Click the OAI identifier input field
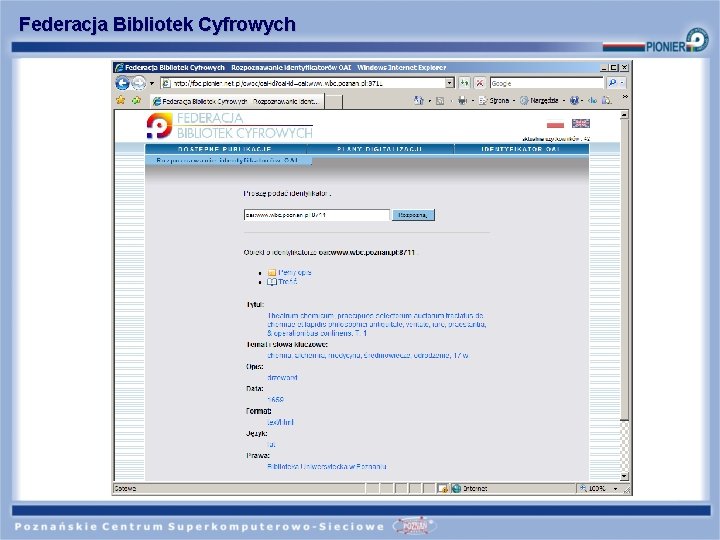 (x=316, y=215)
